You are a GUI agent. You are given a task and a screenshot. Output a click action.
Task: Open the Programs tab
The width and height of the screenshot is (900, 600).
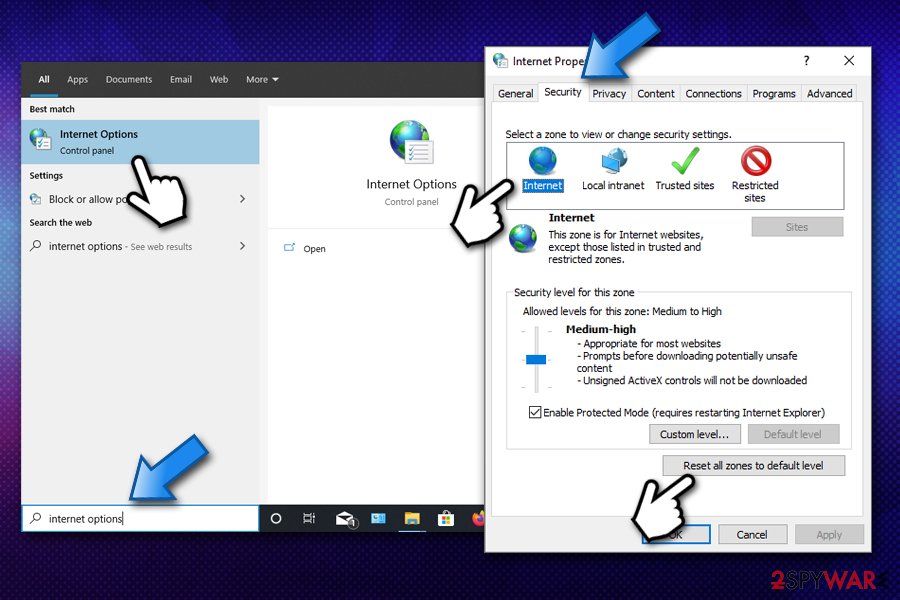tap(774, 94)
